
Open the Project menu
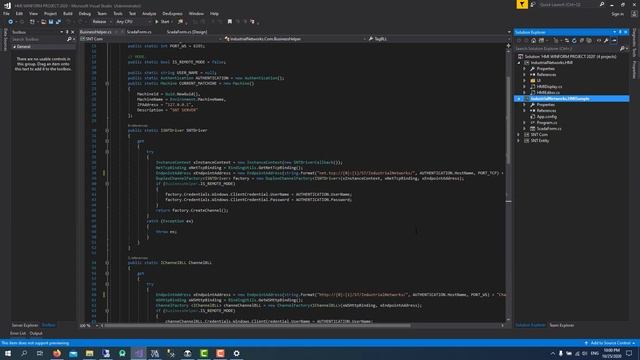tap(50, 13)
